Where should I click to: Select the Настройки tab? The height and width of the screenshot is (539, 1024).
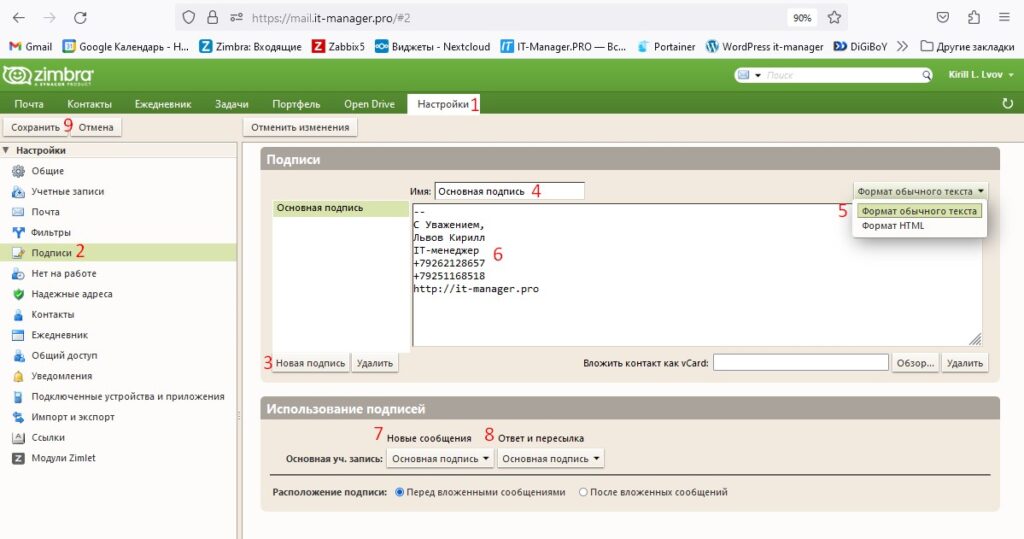(x=443, y=104)
